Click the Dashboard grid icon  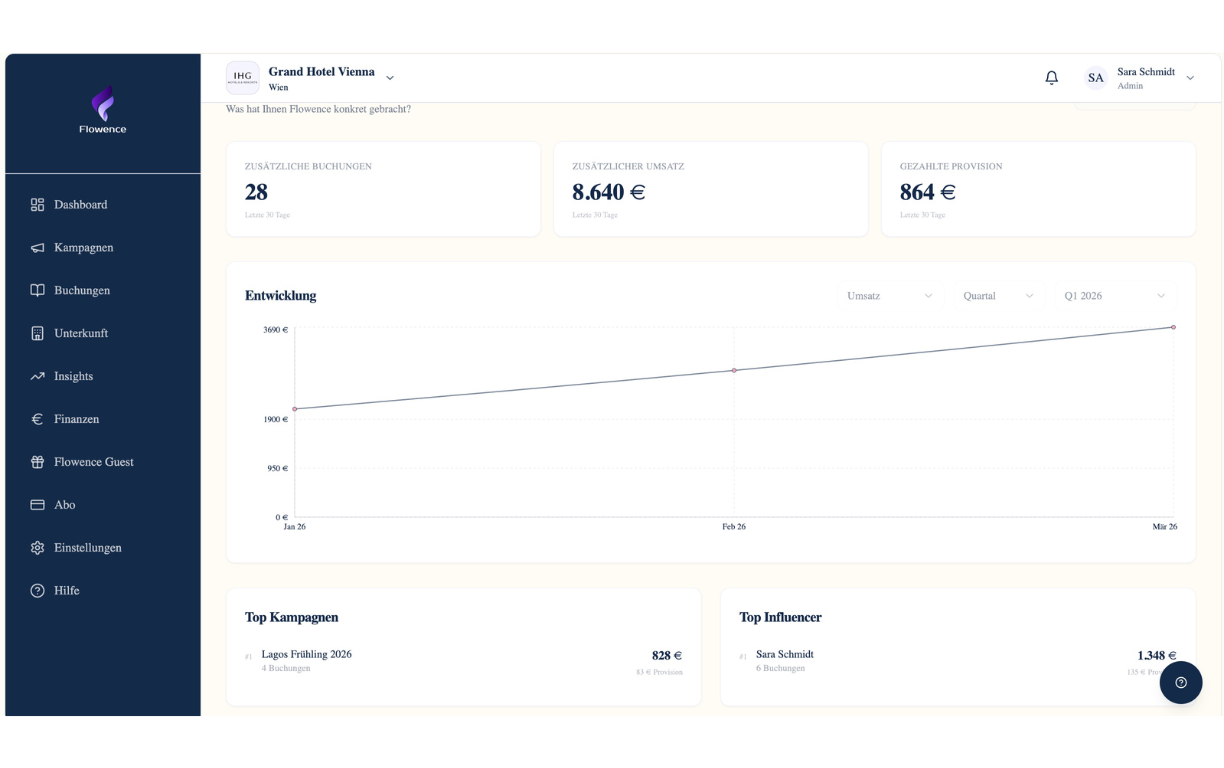coord(37,205)
